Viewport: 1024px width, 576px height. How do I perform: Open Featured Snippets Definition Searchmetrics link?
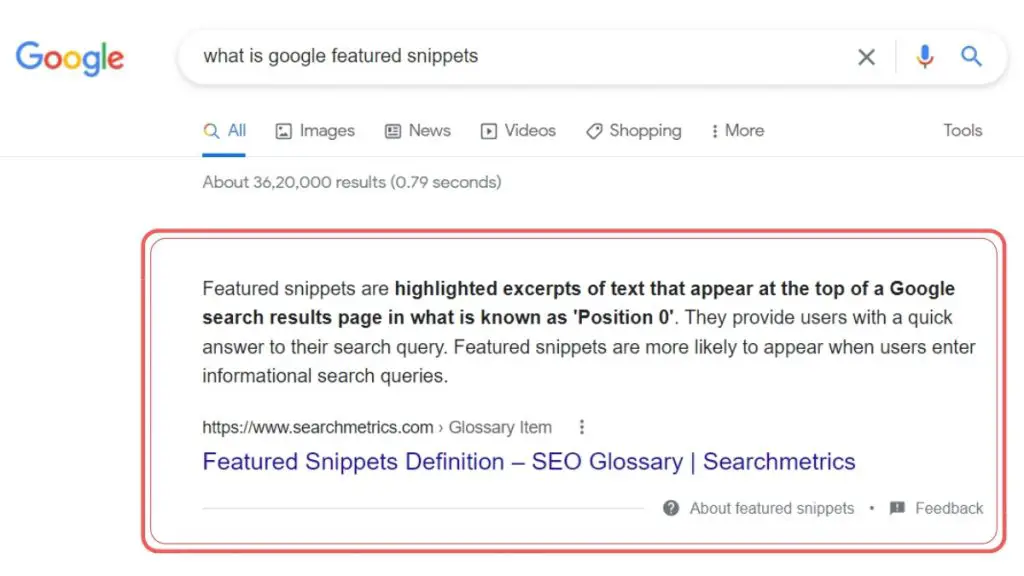point(528,462)
